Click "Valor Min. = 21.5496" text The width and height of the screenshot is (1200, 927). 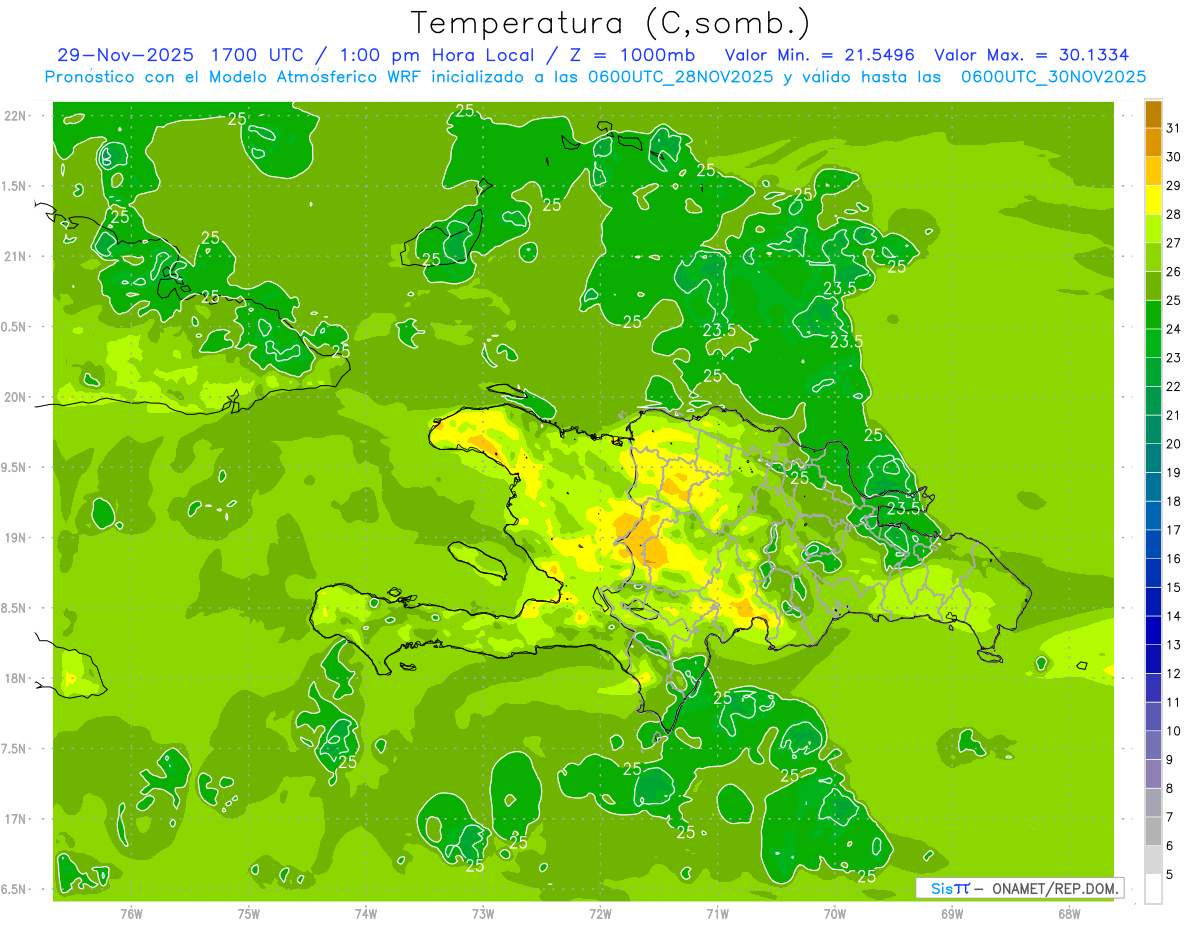(819, 55)
